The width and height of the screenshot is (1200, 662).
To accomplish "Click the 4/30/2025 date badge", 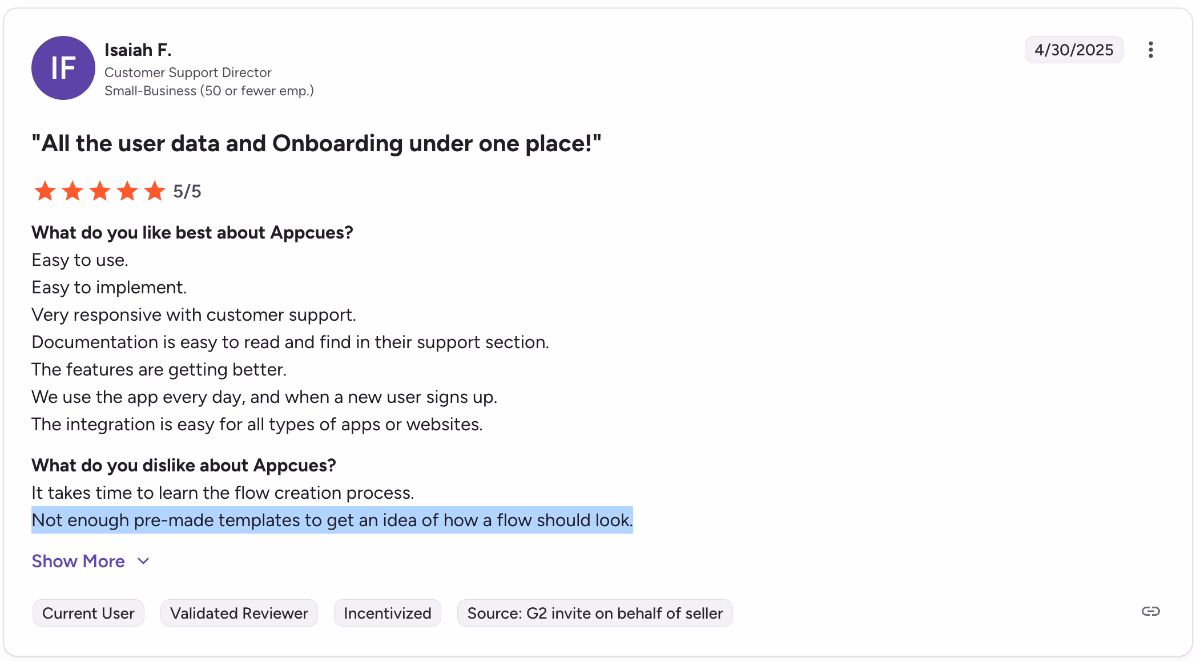I will (1074, 49).
